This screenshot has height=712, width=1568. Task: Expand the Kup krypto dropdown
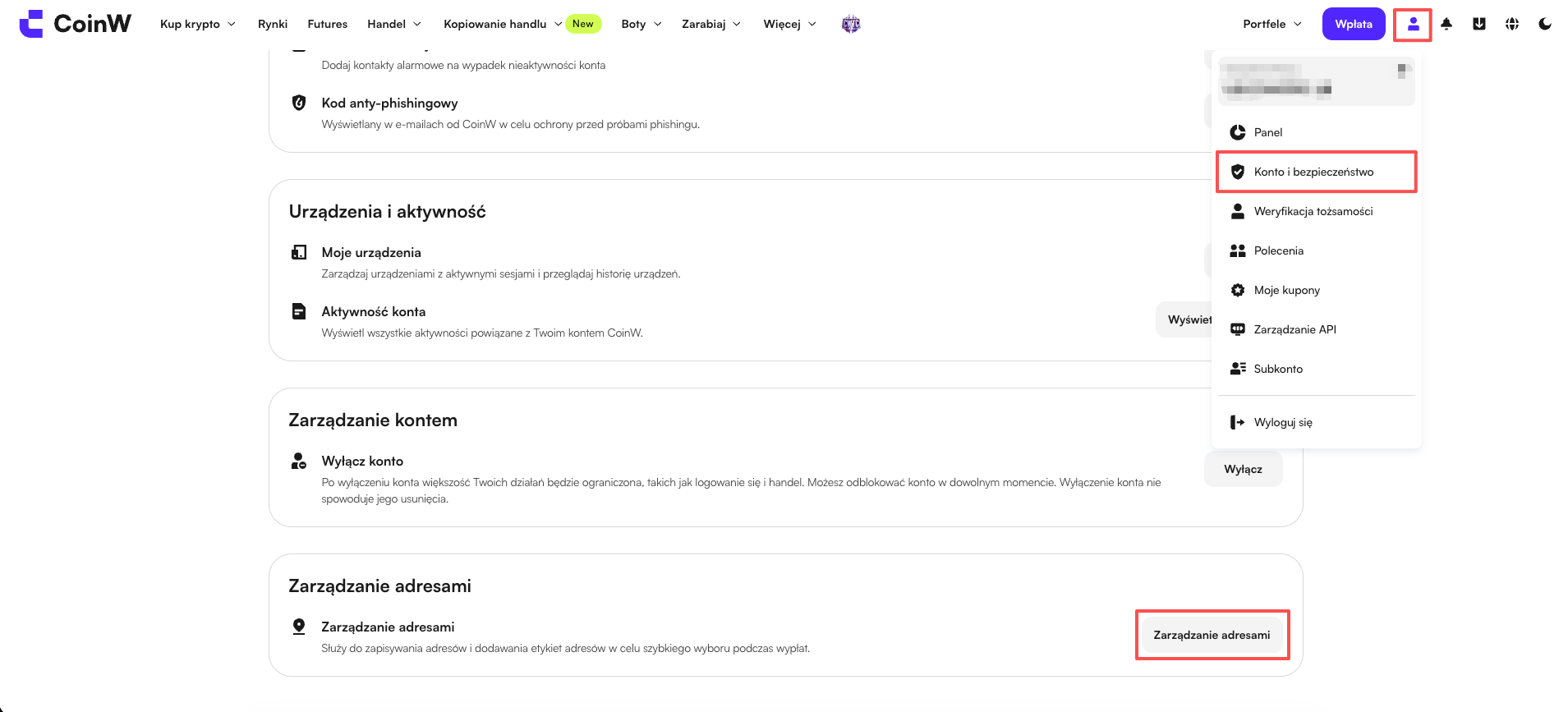pyautogui.click(x=198, y=24)
